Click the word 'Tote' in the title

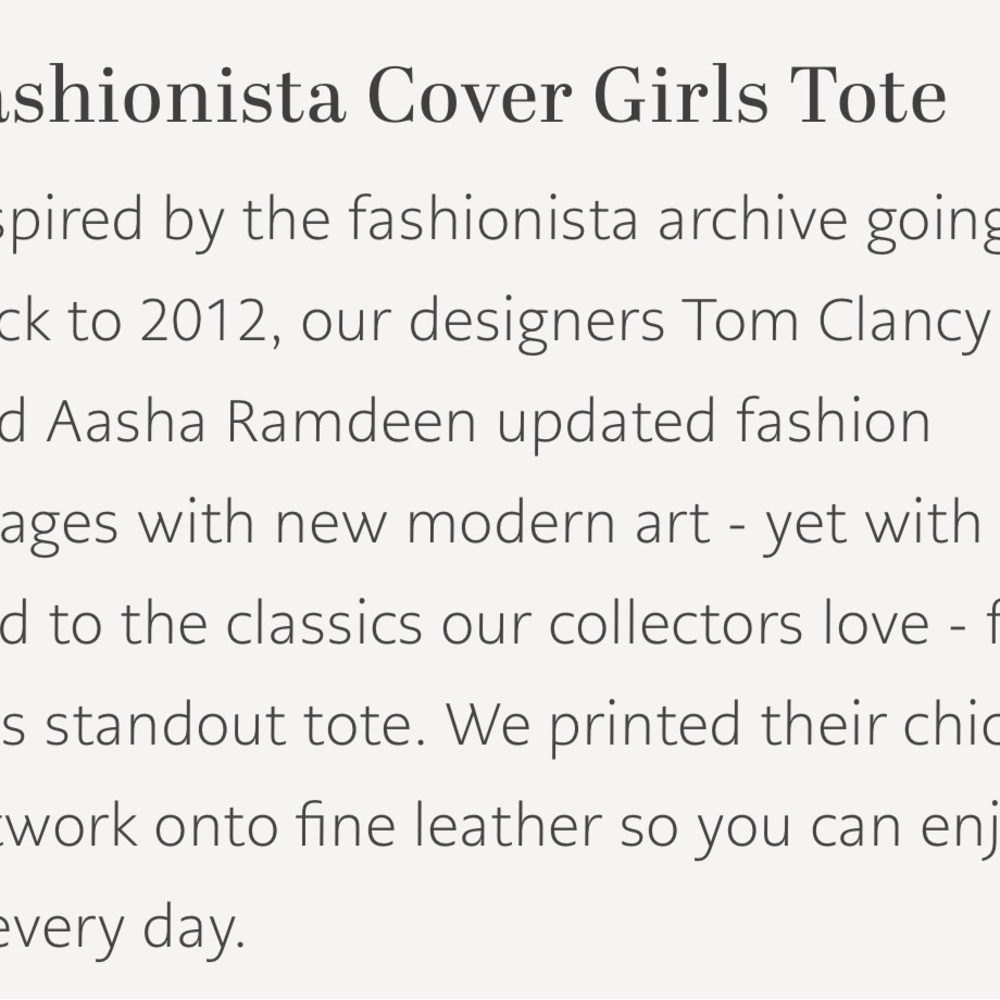click(868, 94)
